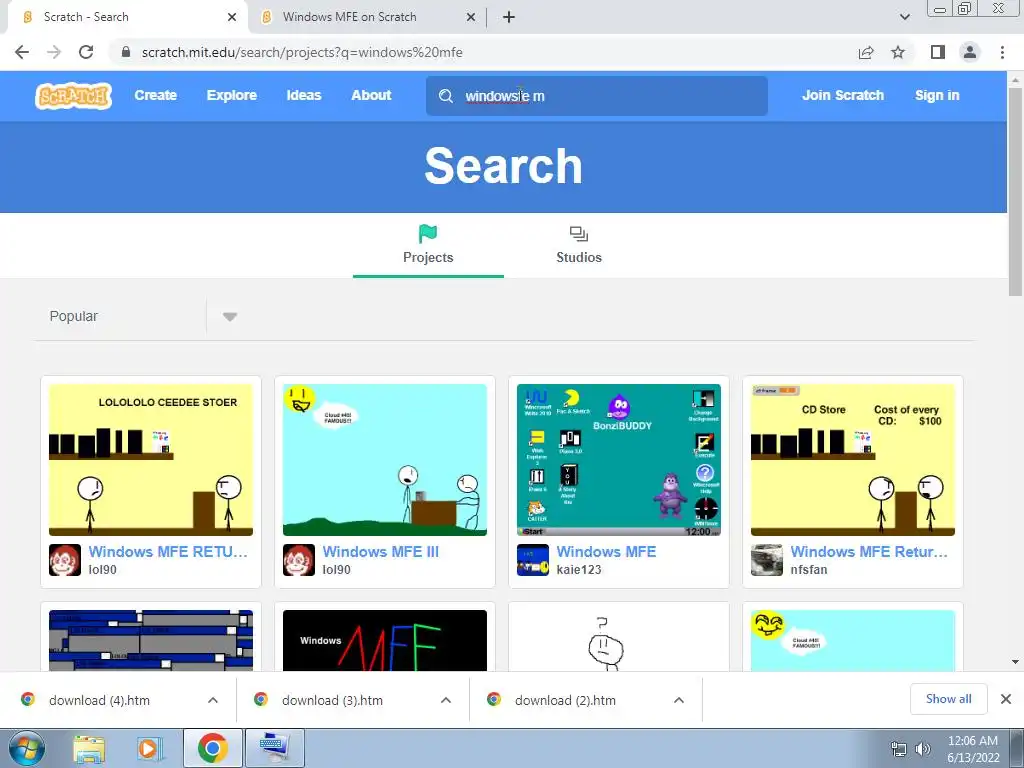
Task: Open black Windows MFE logo thumbnail
Action: point(385,640)
